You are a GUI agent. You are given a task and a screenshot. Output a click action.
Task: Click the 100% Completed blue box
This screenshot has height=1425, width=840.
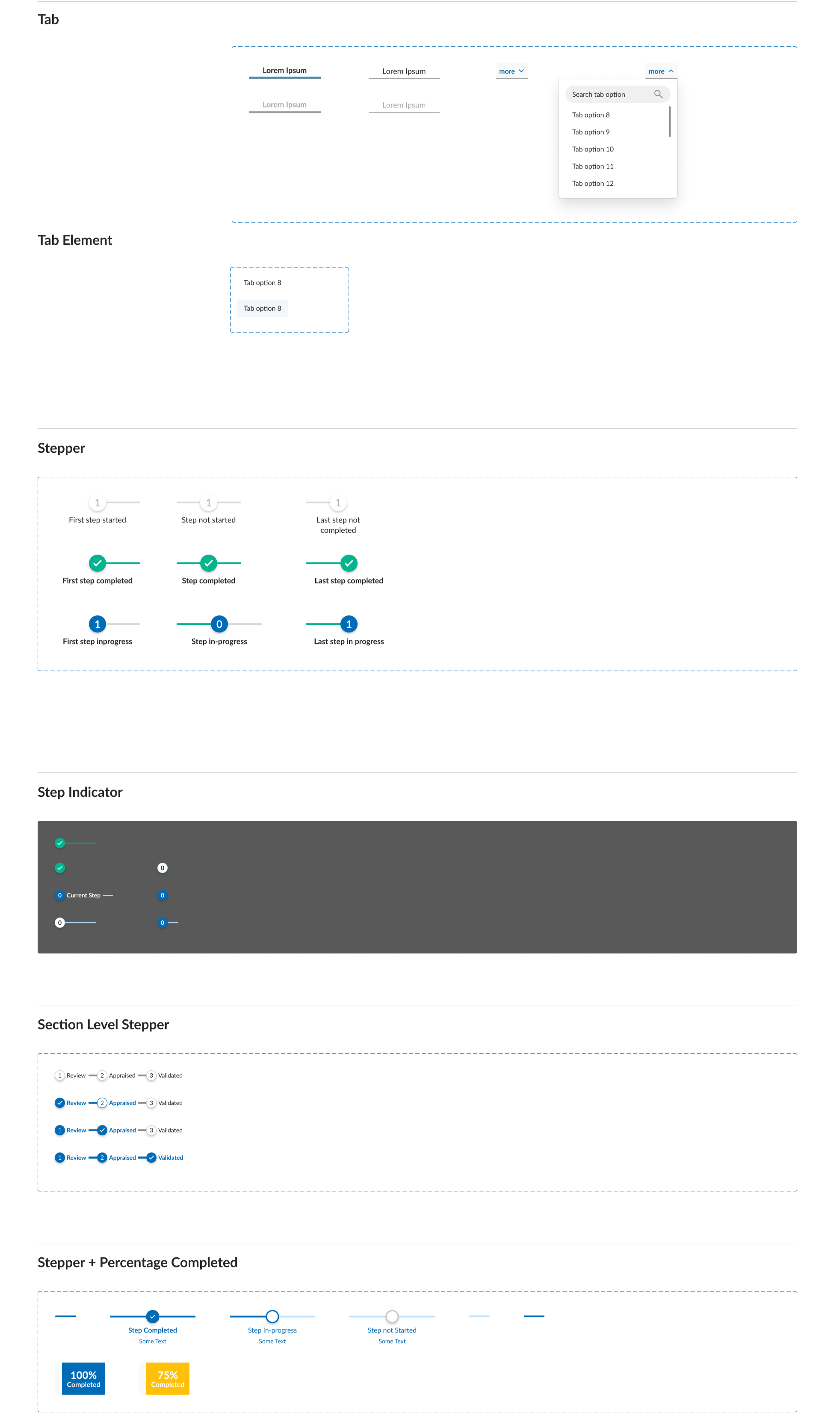click(x=83, y=1378)
